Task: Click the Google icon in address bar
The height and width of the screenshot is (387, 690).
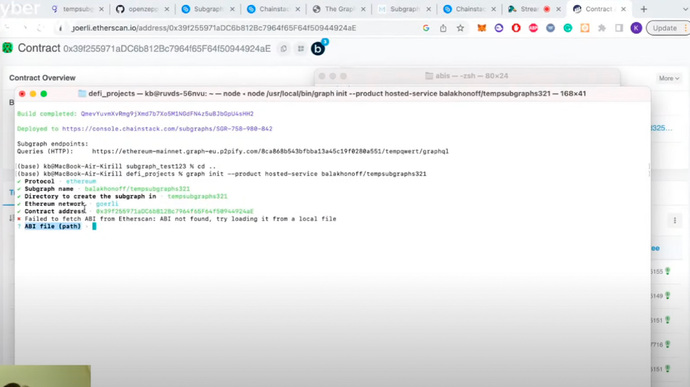Action: (426, 28)
